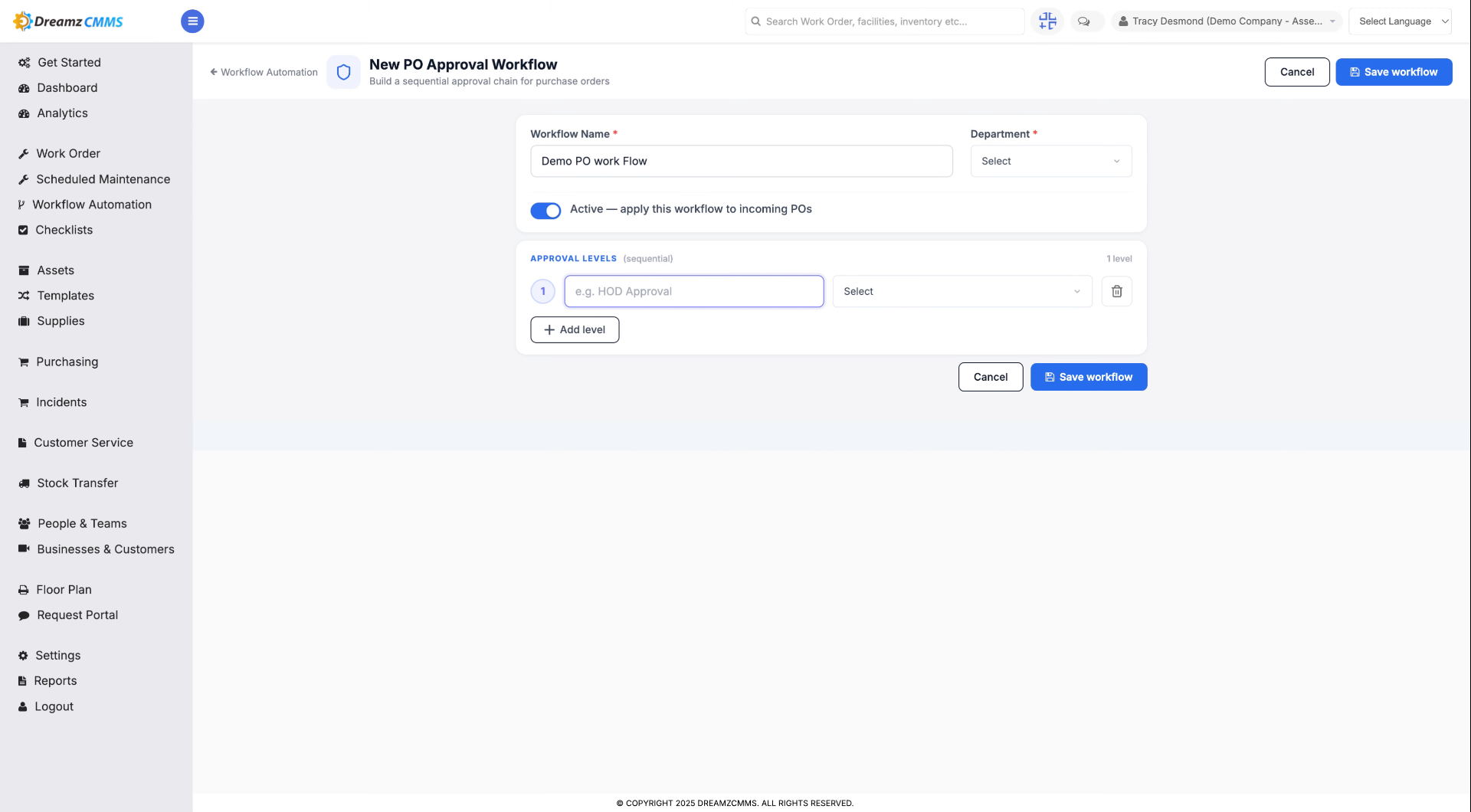Toggle the Active workflow switch
1471x812 pixels.
point(545,211)
